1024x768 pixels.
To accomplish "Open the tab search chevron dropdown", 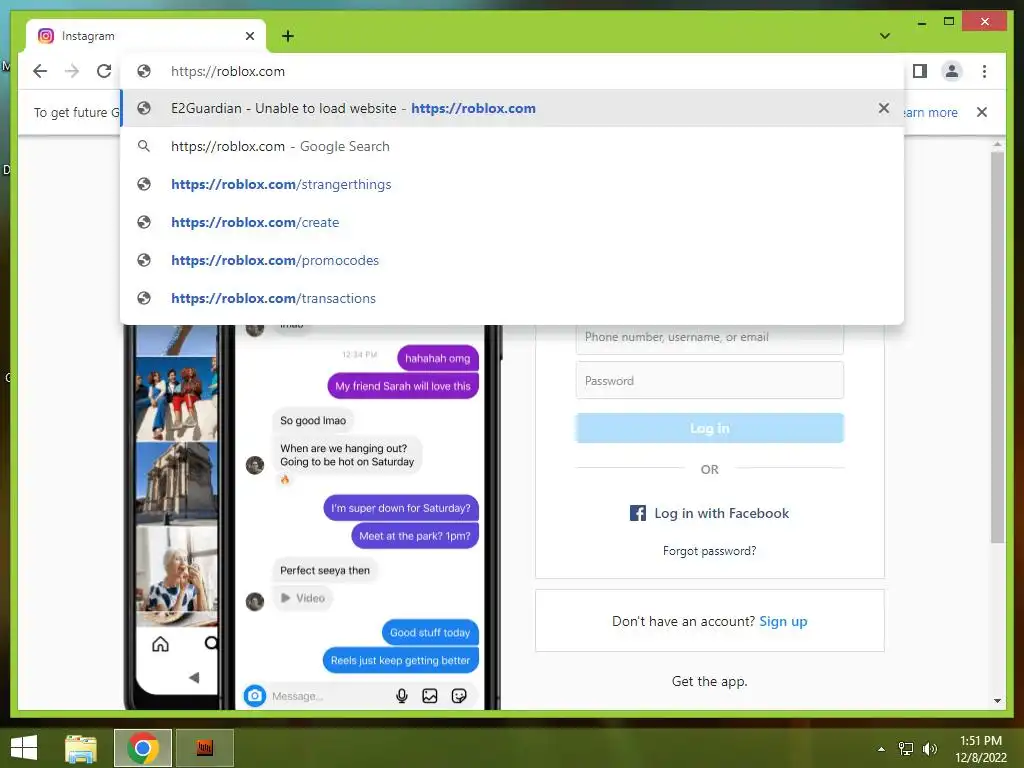I will (884, 36).
